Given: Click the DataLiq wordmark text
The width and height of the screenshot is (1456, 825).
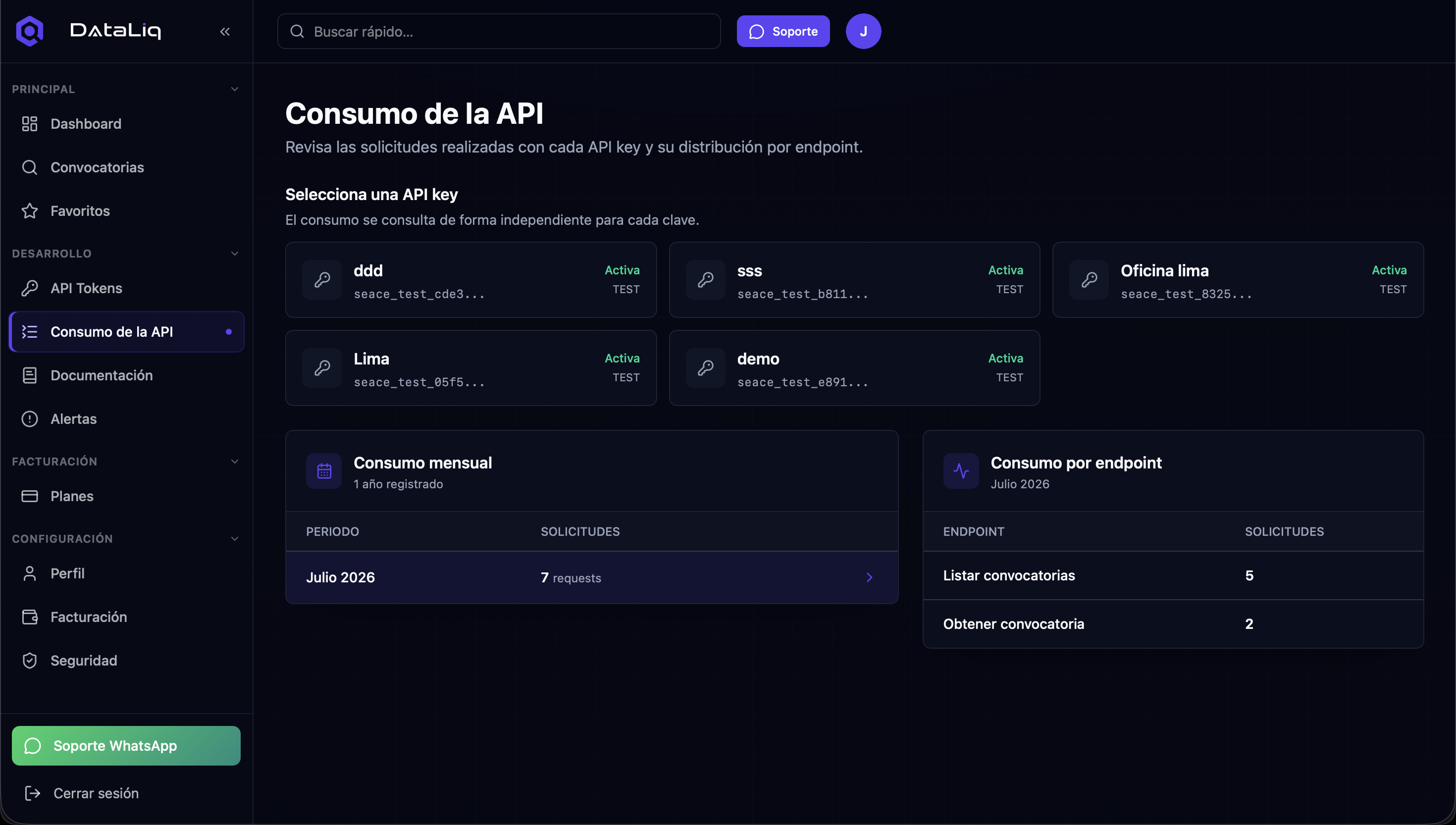Looking at the screenshot, I should point(115,31).
